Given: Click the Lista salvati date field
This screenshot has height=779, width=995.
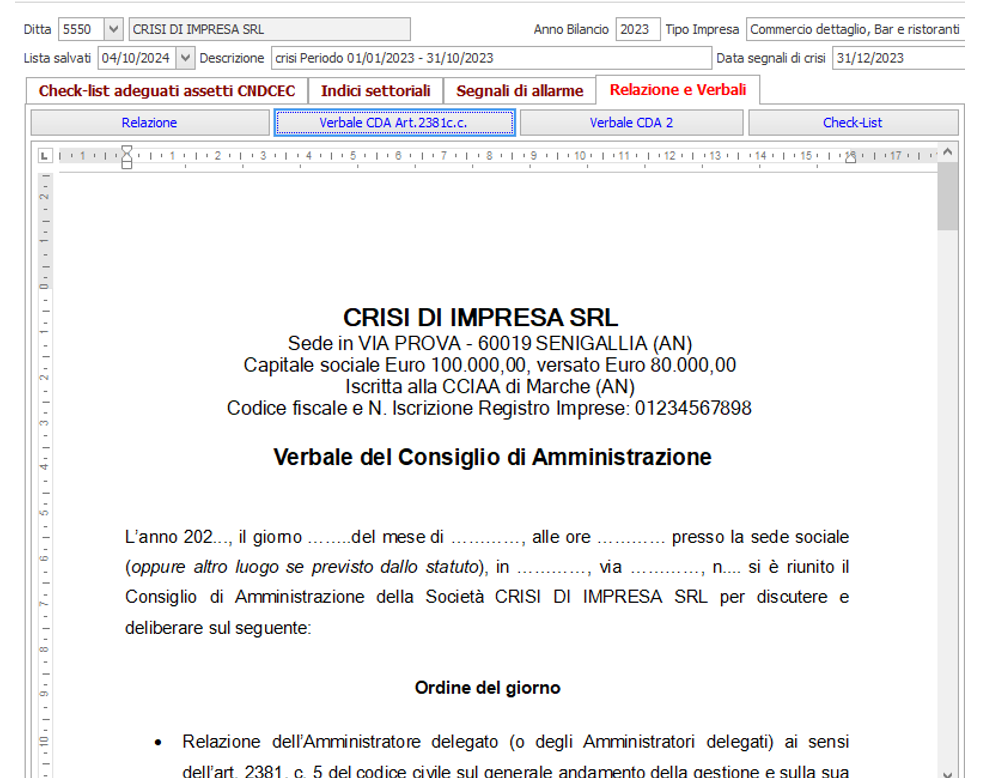Looking at the screenshot, I should [x=137, y=58].
